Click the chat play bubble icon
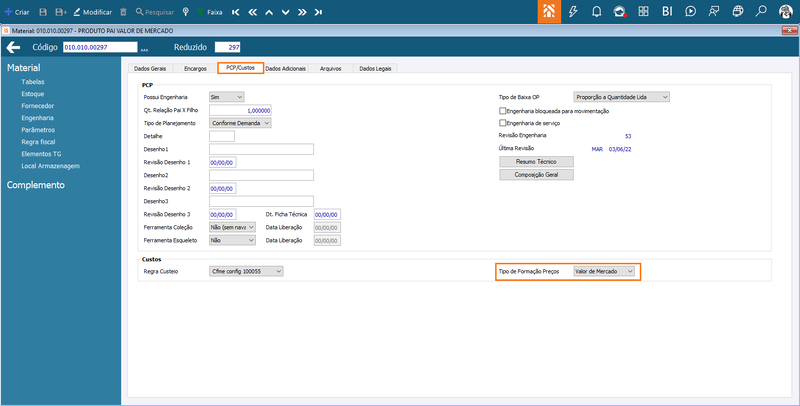This screenshot has width=800, height=406. pyautogui.click(x=690, y=11)
